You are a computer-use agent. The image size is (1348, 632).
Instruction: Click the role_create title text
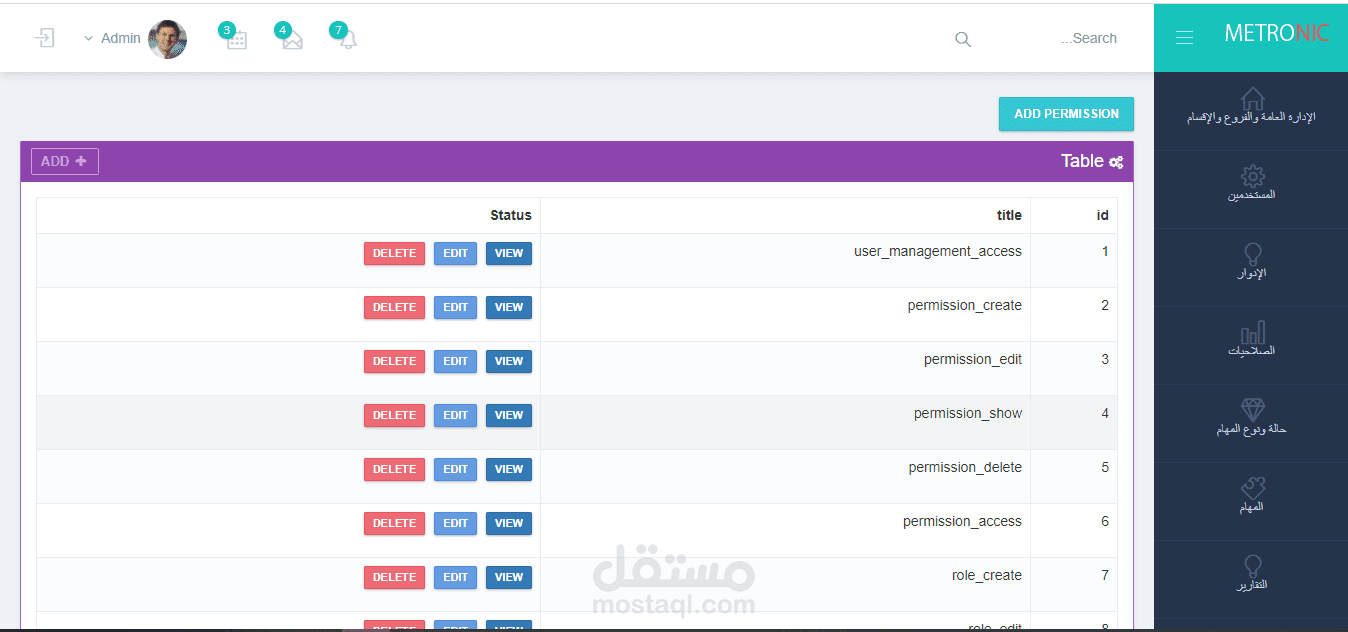pos(987,576)
